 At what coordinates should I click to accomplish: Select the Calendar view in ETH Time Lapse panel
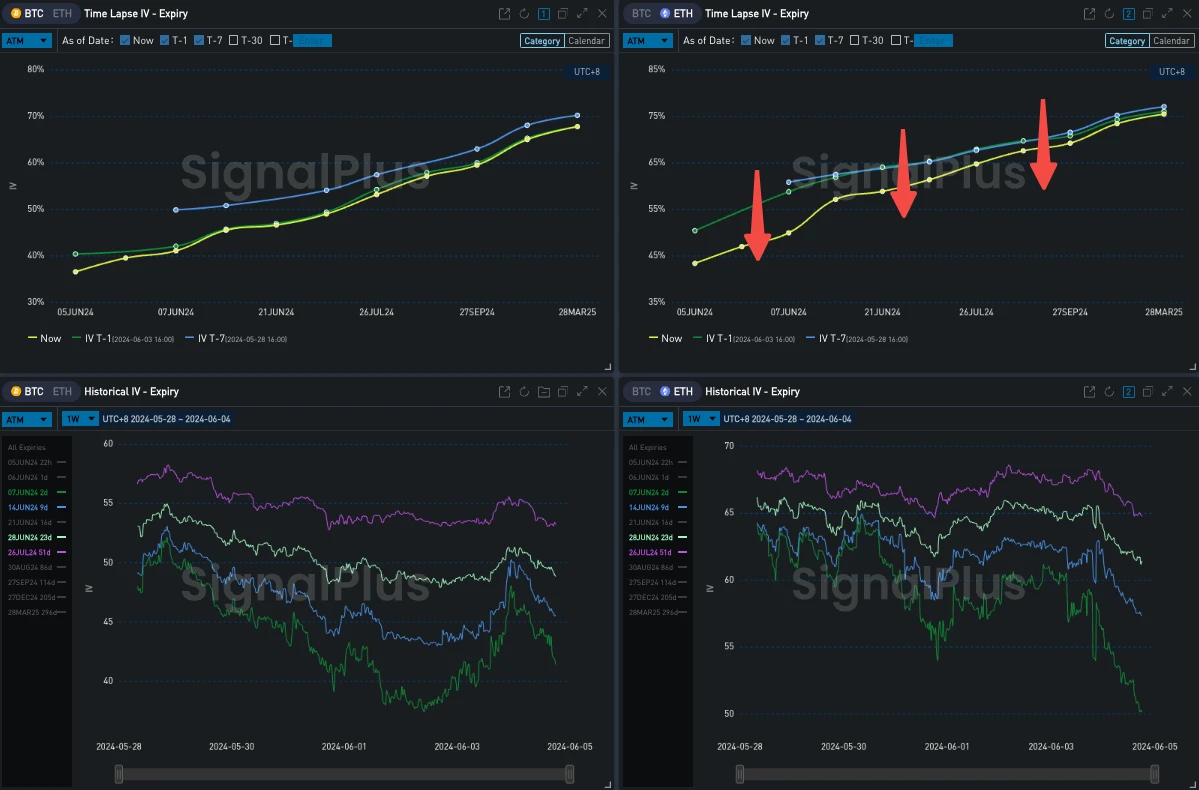1173,40
